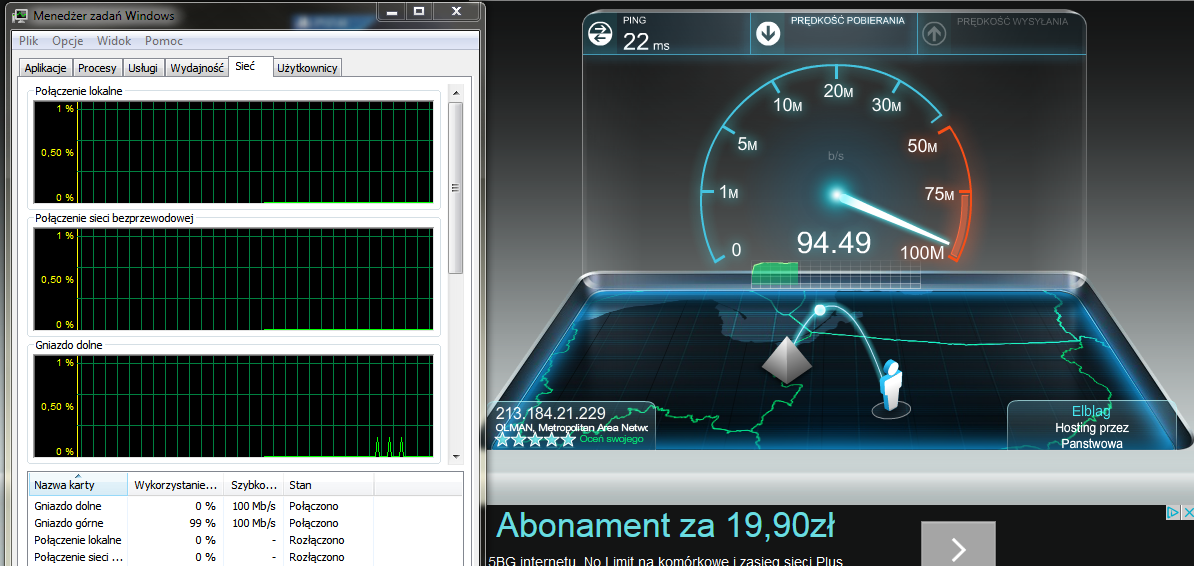This screenshot has width=1194, height=566.
Task: Click the Task Manager title bar icon
Action: (x=22, y=14)
